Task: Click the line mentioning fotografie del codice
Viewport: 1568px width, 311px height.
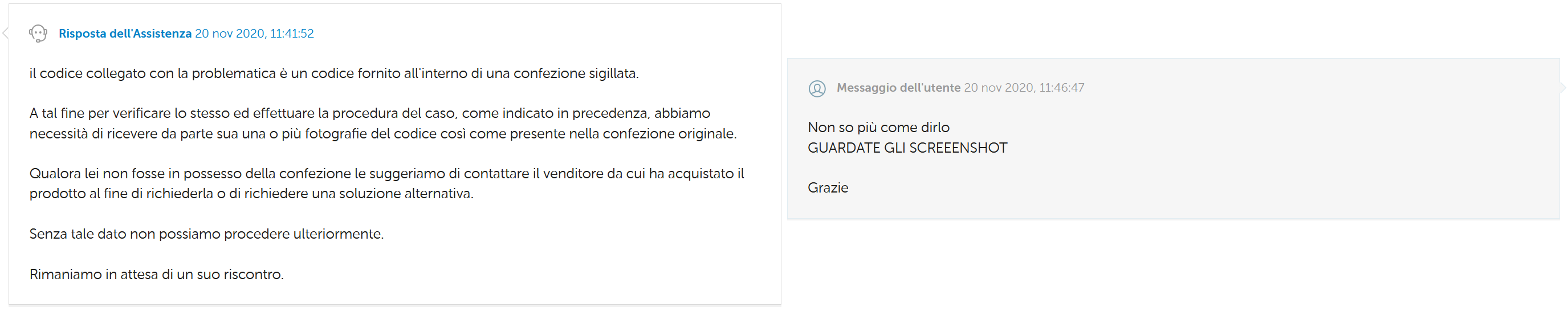Action: click(x=382, y=133)
